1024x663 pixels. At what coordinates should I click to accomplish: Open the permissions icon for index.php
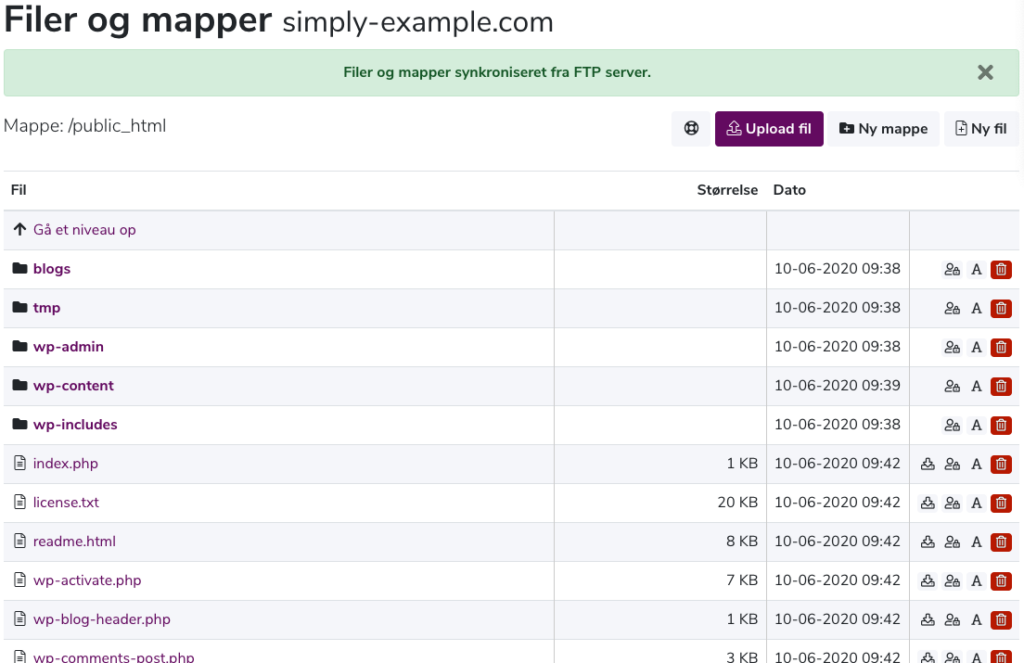tap(952, 464)
